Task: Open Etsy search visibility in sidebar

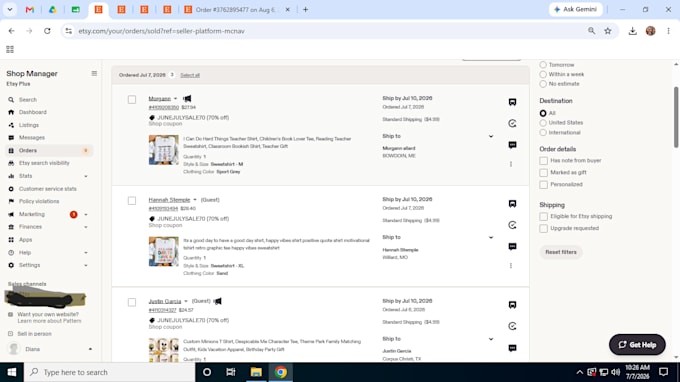Action: 44,163
